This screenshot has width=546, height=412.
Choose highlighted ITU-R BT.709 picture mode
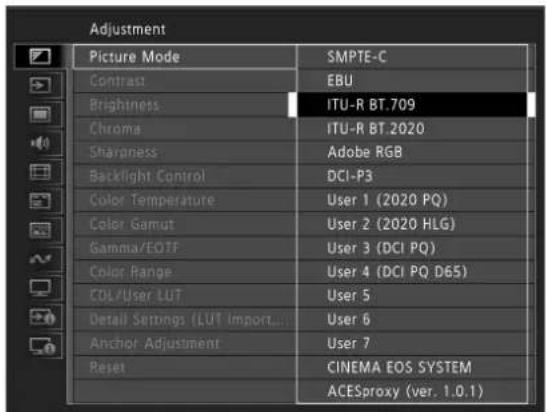413,104
